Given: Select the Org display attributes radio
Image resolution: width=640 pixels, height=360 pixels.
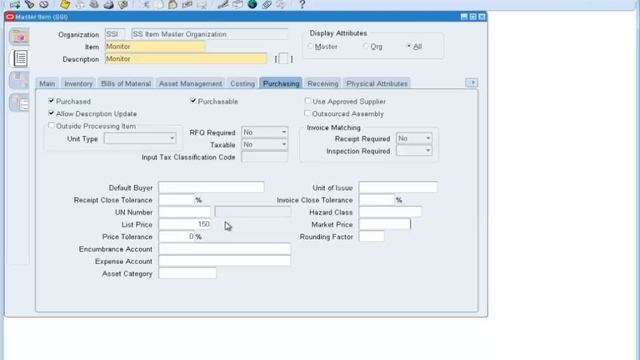Looking at the screenshot, I should tap(366, 46).
